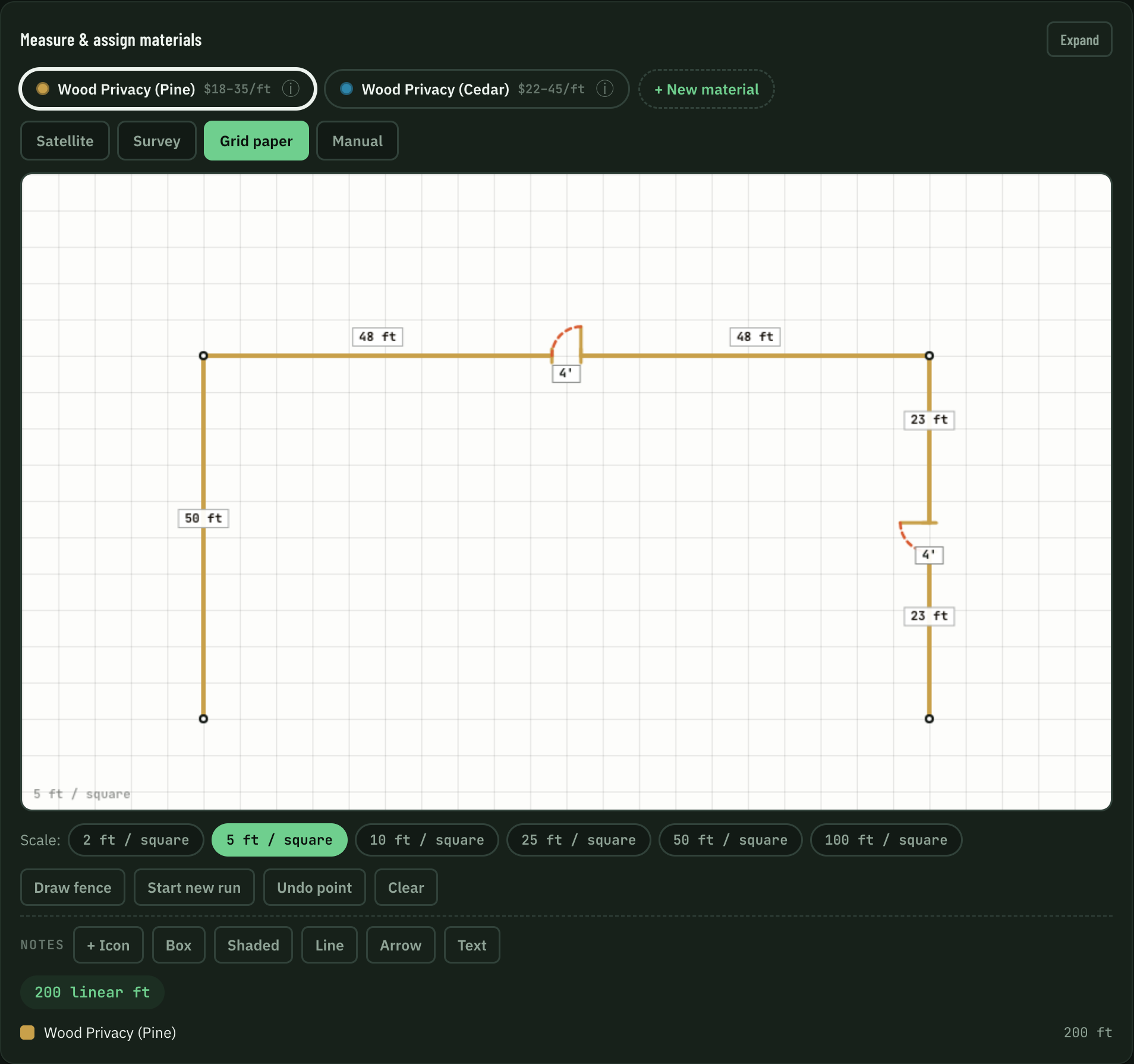Screen dimensions: 1134x1064
Task: Click the right-side gate 4' label
Action: [929, 555]
